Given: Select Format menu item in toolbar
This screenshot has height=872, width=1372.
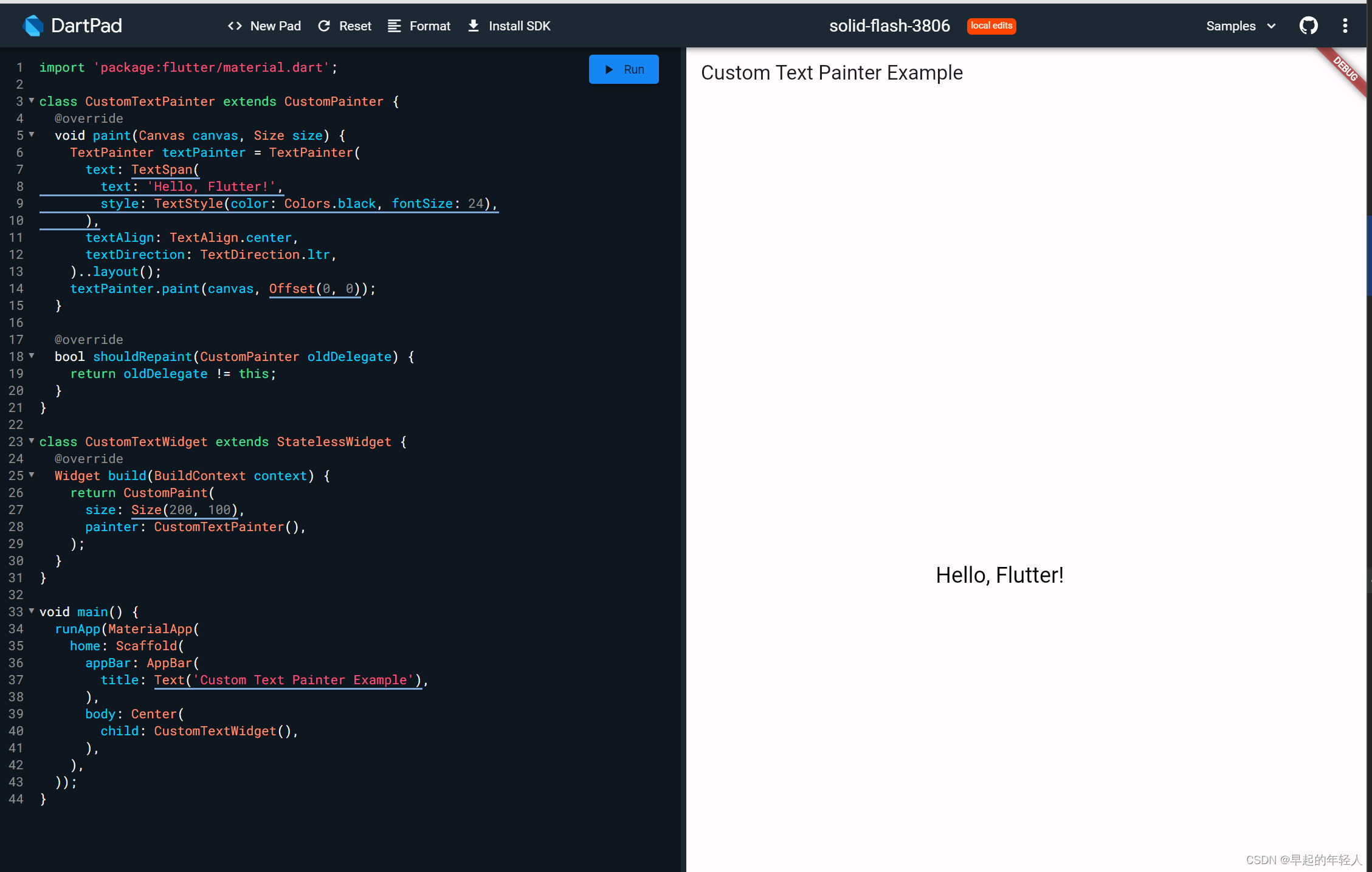Looking at the screenshot, I should coord(419,26).
